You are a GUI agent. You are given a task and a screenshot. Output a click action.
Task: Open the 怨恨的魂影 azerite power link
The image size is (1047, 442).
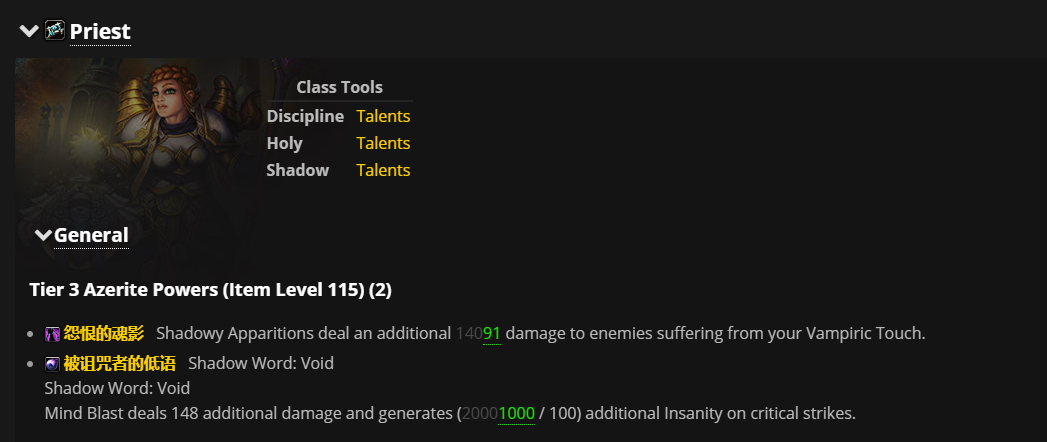pos(104,333)
